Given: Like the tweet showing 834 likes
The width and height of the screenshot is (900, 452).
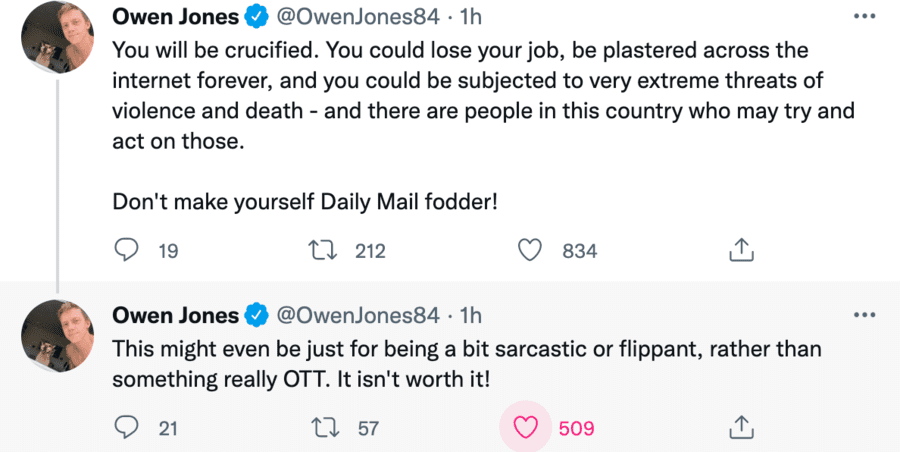Looking at the screenshot, I should [532, 251].
